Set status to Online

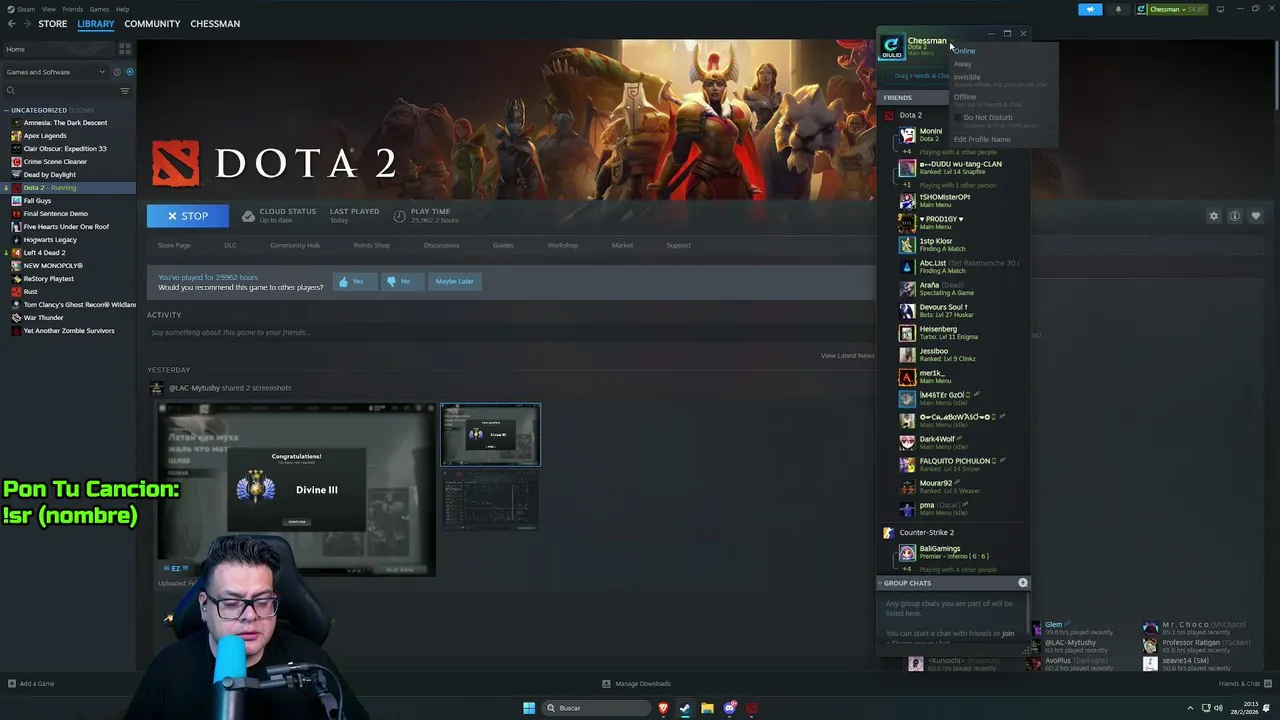click(964, 51)
